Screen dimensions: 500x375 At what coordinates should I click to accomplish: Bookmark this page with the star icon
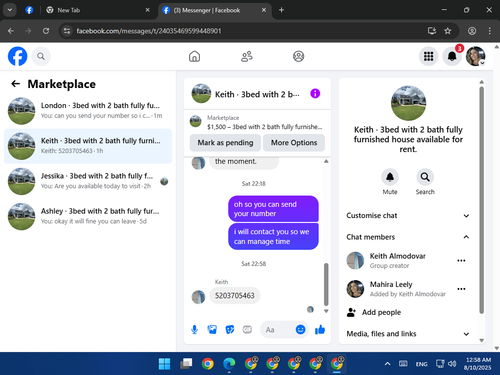coord(447,31)
